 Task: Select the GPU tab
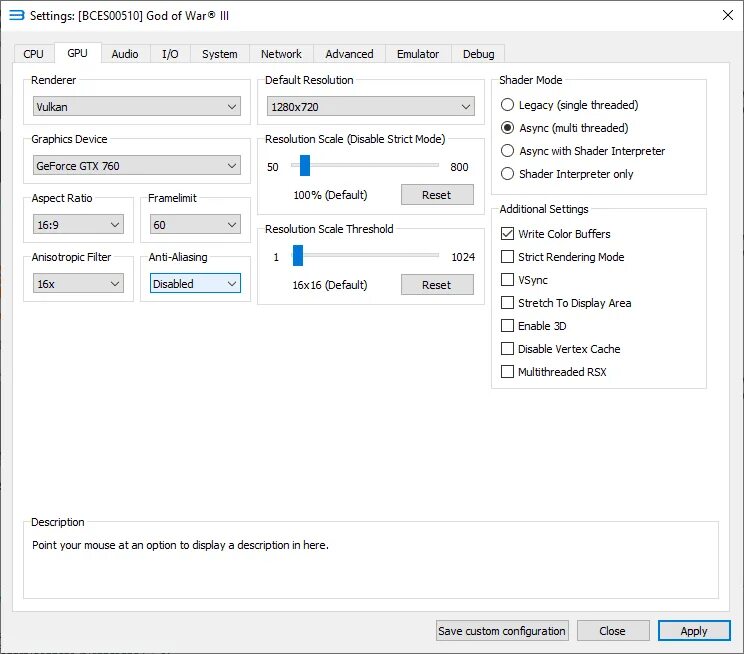(77, 53)
